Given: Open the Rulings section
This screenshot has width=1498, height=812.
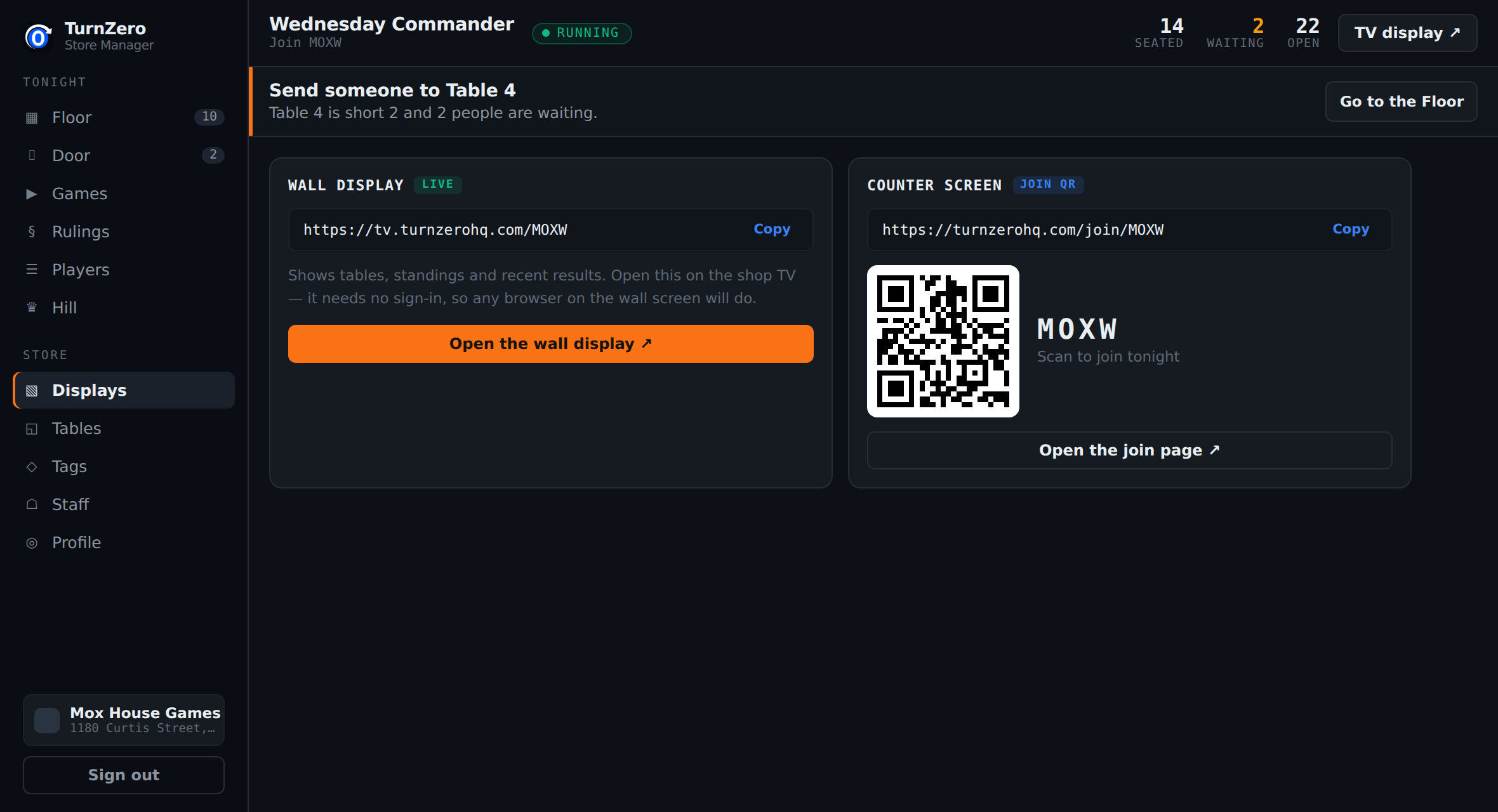Looking at the screenshot, I should pos(124,232).
